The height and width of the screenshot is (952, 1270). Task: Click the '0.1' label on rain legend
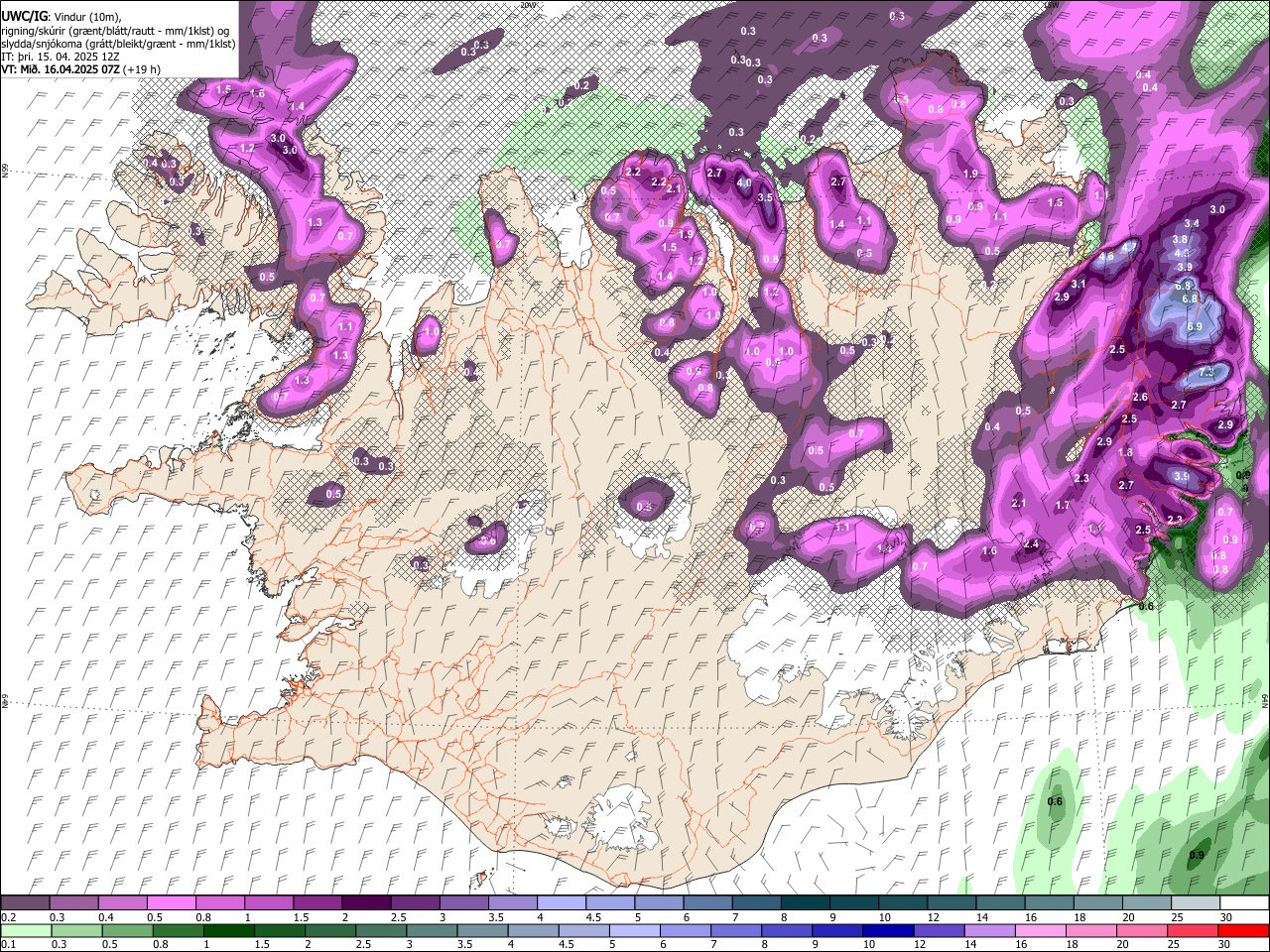[x=9, y=944]
